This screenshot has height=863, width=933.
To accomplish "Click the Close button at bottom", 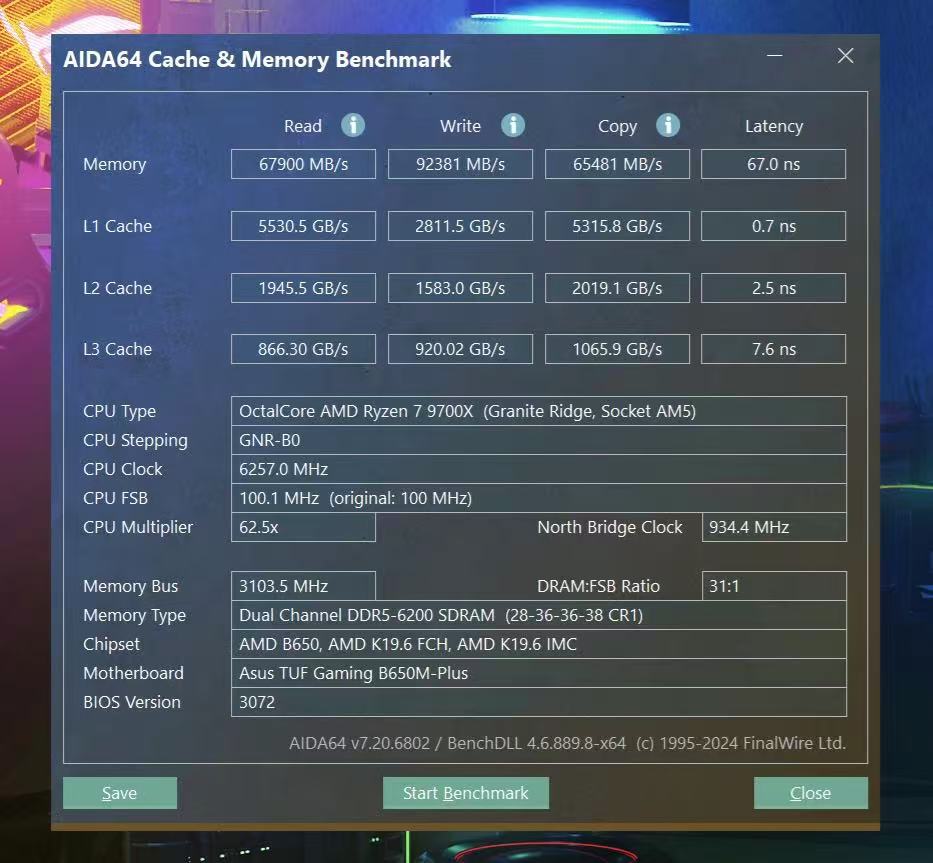I will 810,793.
